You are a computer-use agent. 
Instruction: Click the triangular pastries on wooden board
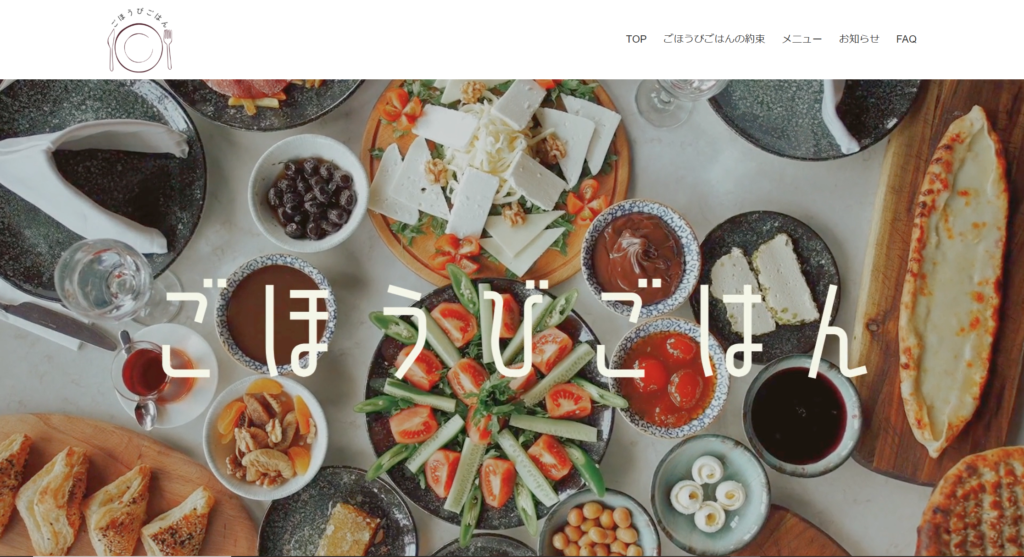tap(111, 498)
